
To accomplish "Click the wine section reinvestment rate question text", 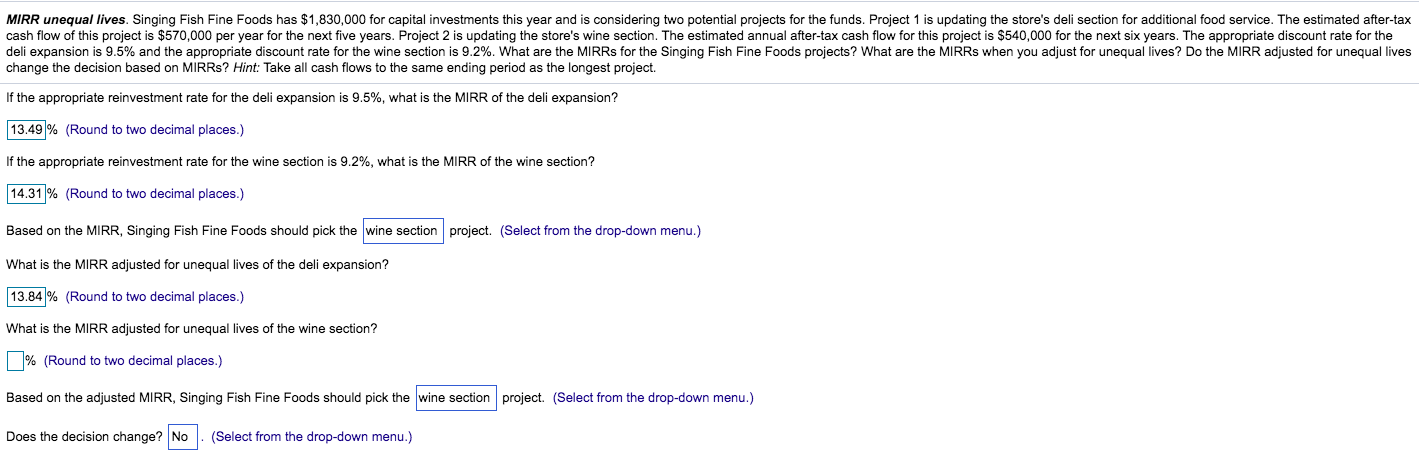I will (300, 162).
